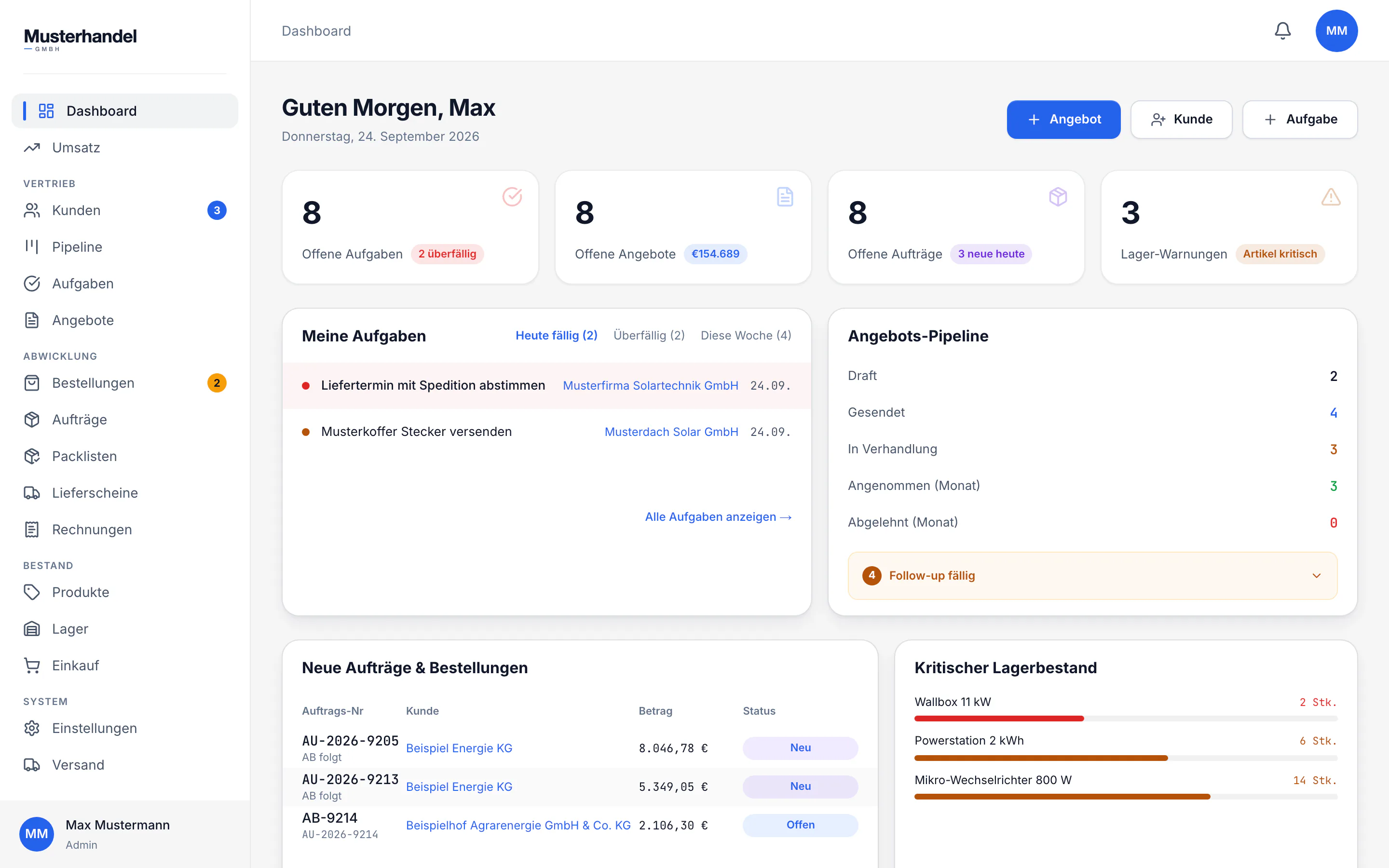The height and width of the screenshot is (868, 1389).
Task: Click the Einstellungen gear icon in sidebar
Action: pyautogui.click(x=32, y=728)
